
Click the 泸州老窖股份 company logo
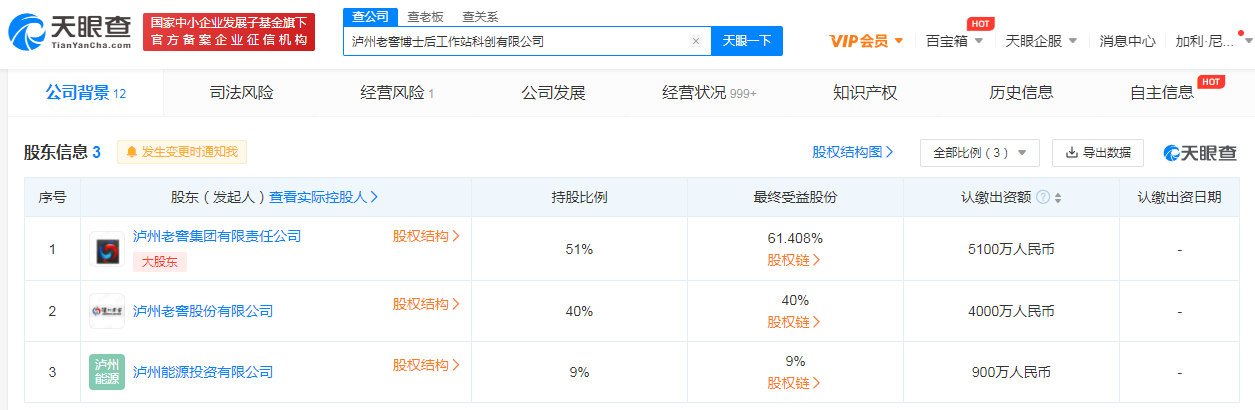tap(107, 311)
